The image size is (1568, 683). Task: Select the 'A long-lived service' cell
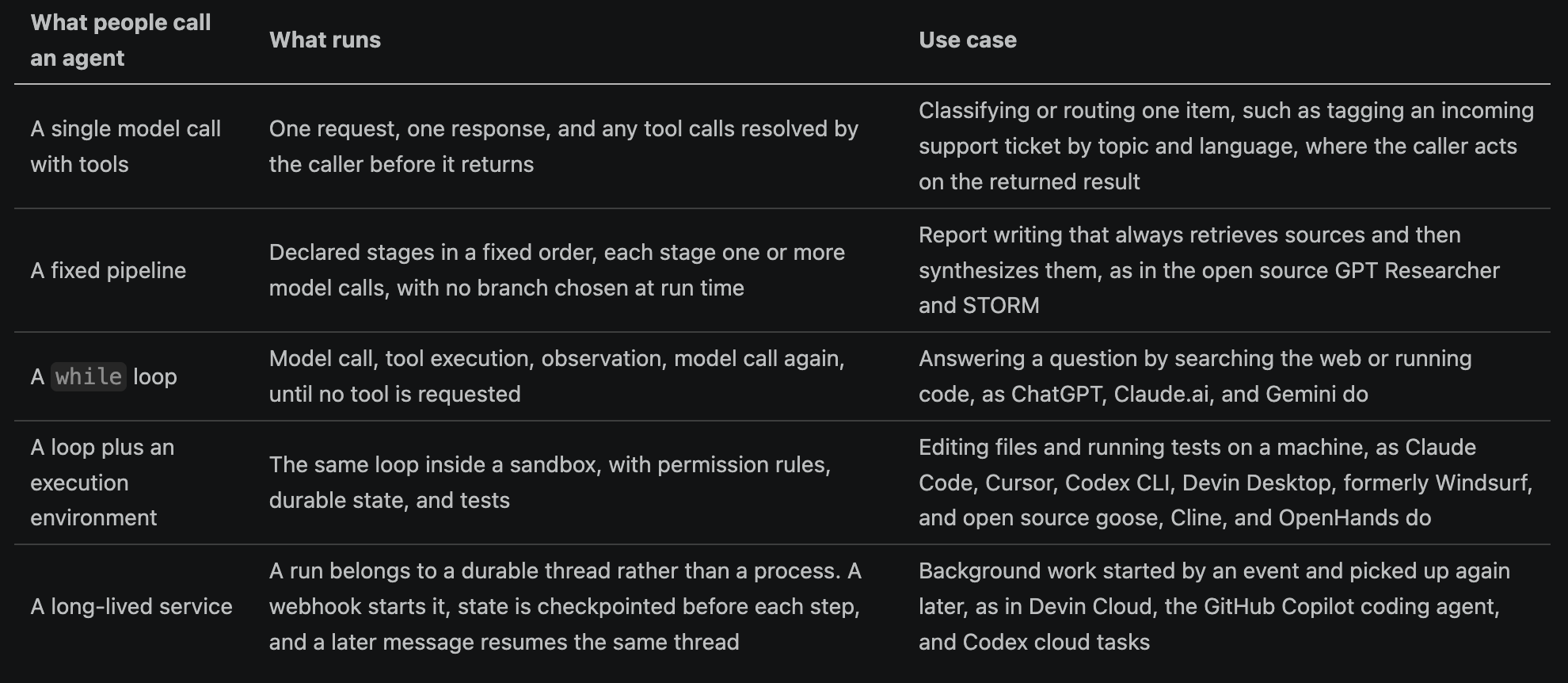point(131,607)
